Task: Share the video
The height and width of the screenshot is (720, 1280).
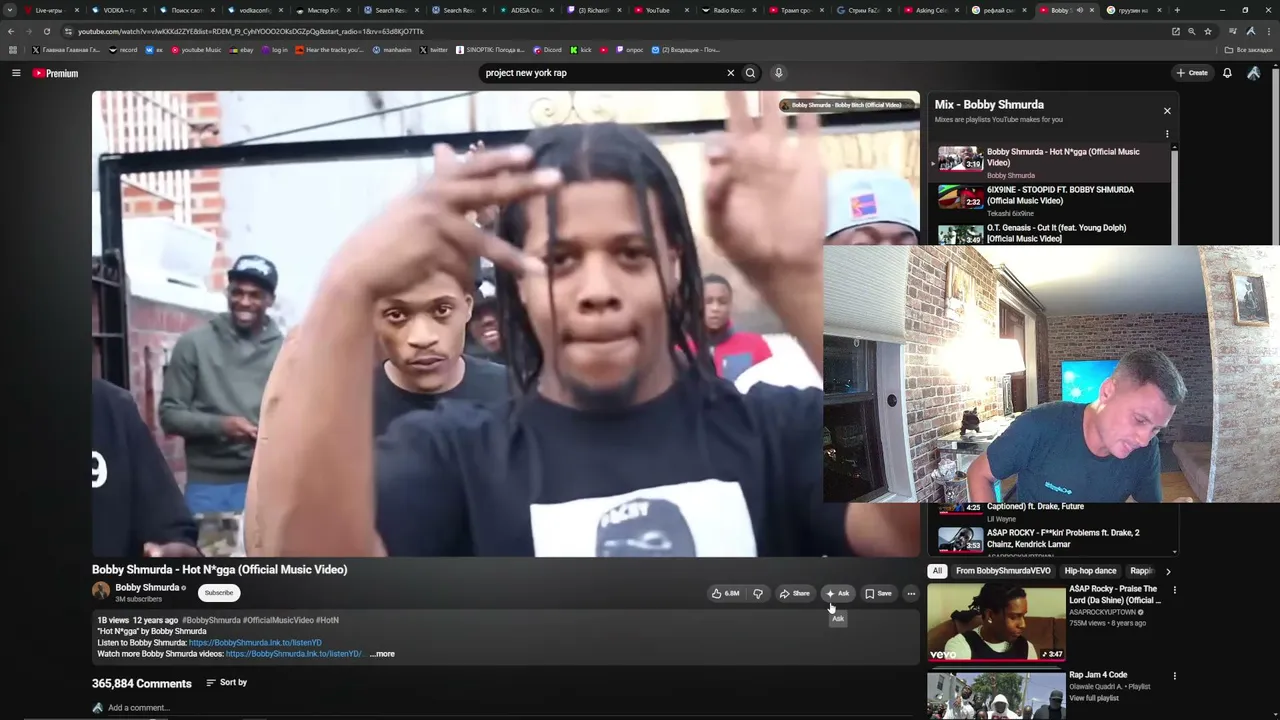Action: (795, 594)
